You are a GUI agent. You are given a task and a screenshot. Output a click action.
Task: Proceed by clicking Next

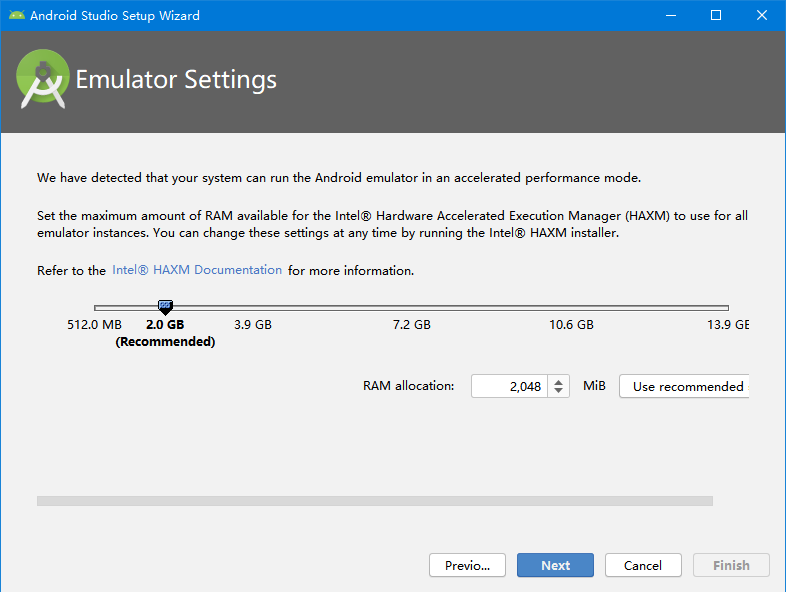tap(555, 565)
